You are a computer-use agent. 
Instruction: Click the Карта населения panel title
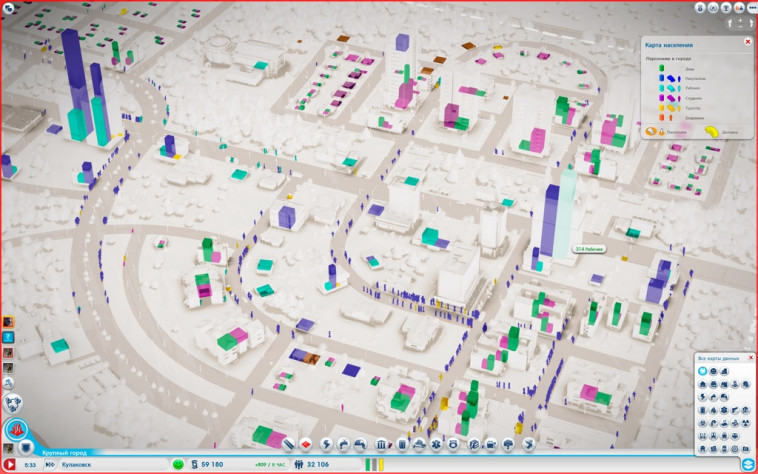coord(669,45)
